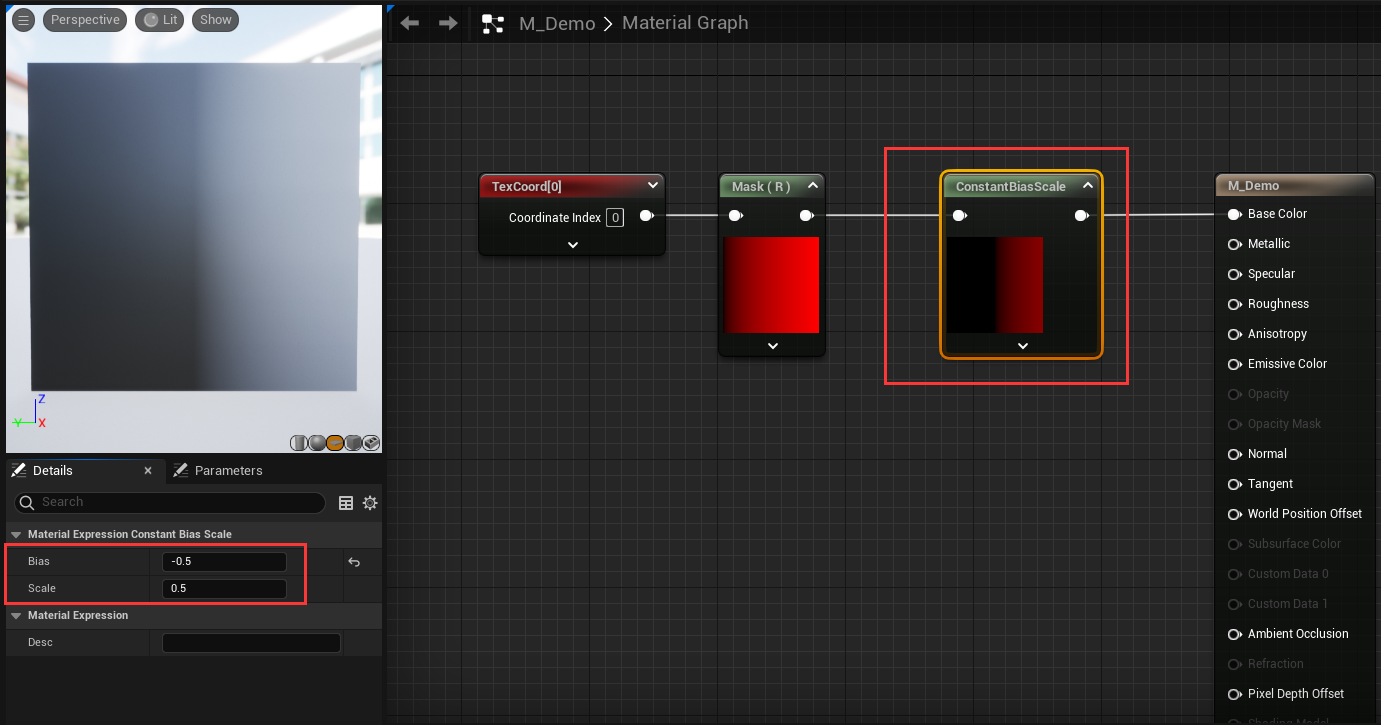
Task: Open the Perspective view mode dropdown
Action: click(x=85, y=20)
